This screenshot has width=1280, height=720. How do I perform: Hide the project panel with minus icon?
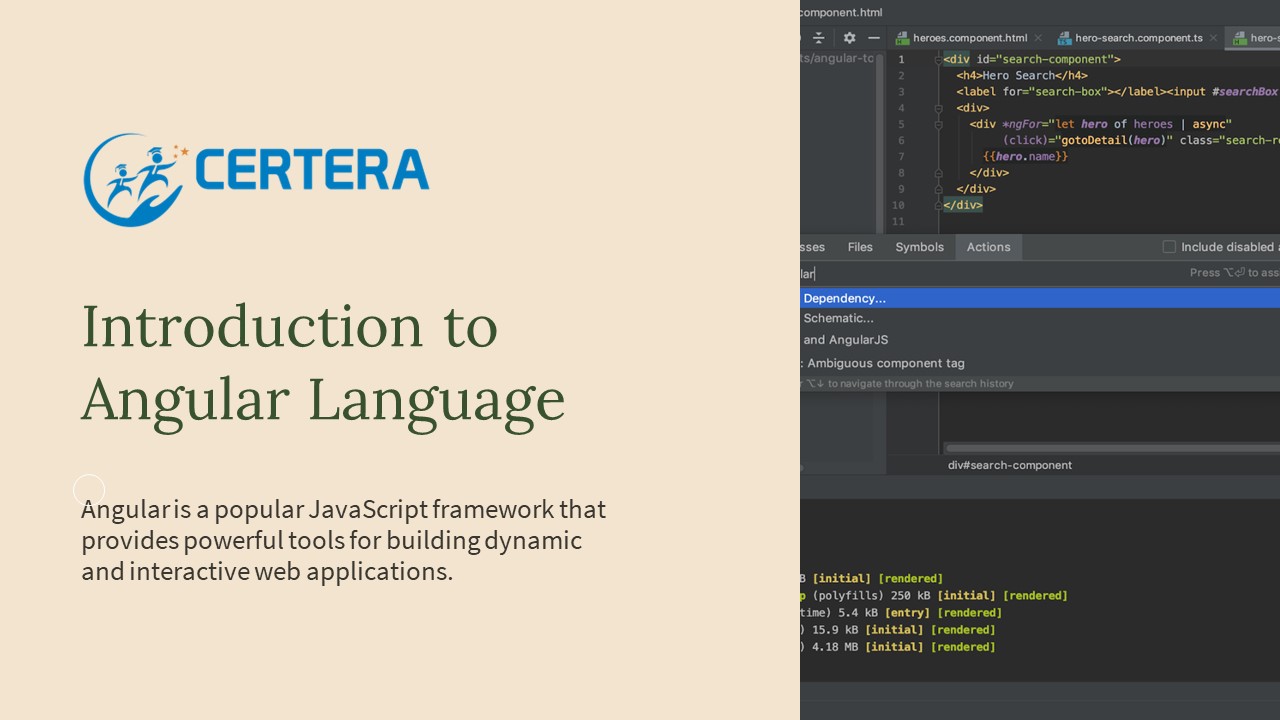pyautogui.click(x=873, y=38)
